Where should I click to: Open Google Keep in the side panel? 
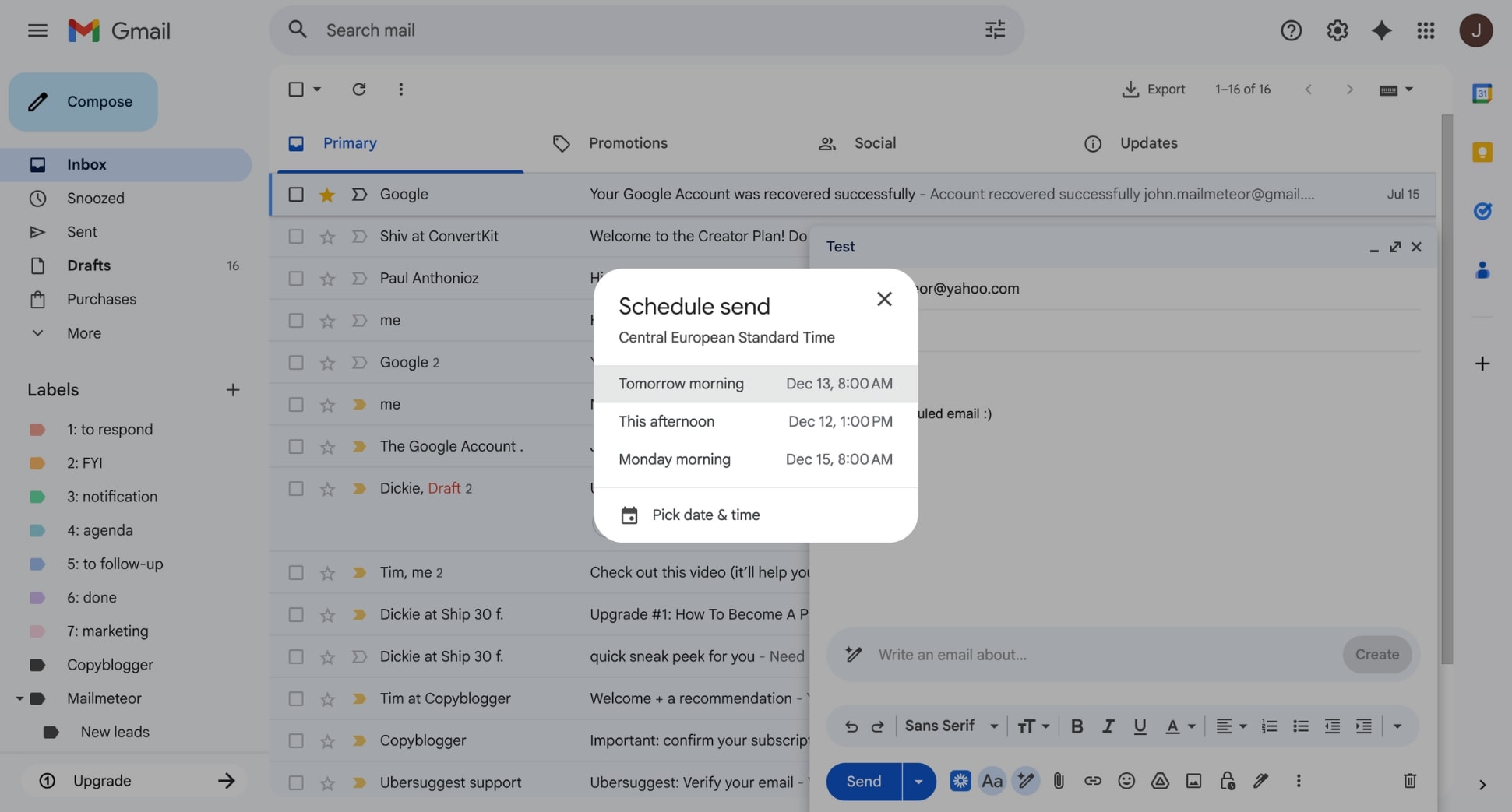(1482, 153)
